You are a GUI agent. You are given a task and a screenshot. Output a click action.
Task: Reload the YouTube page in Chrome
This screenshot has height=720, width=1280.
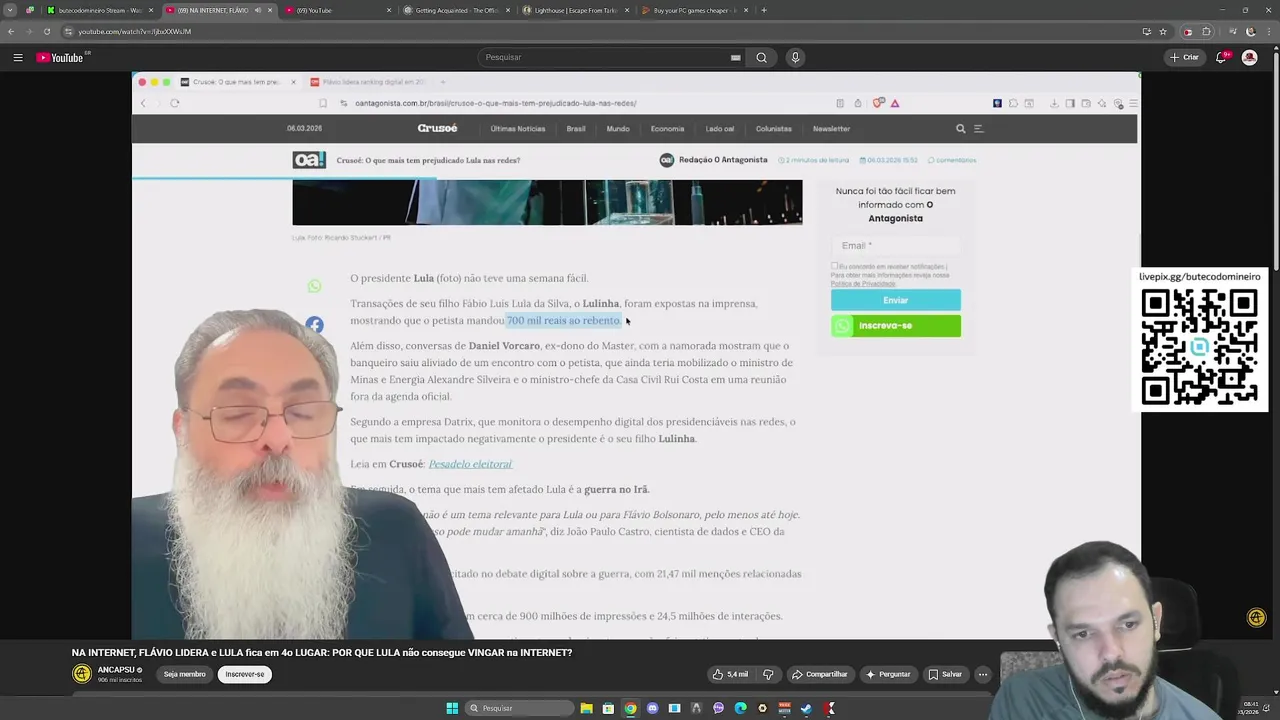pos(46,31)
